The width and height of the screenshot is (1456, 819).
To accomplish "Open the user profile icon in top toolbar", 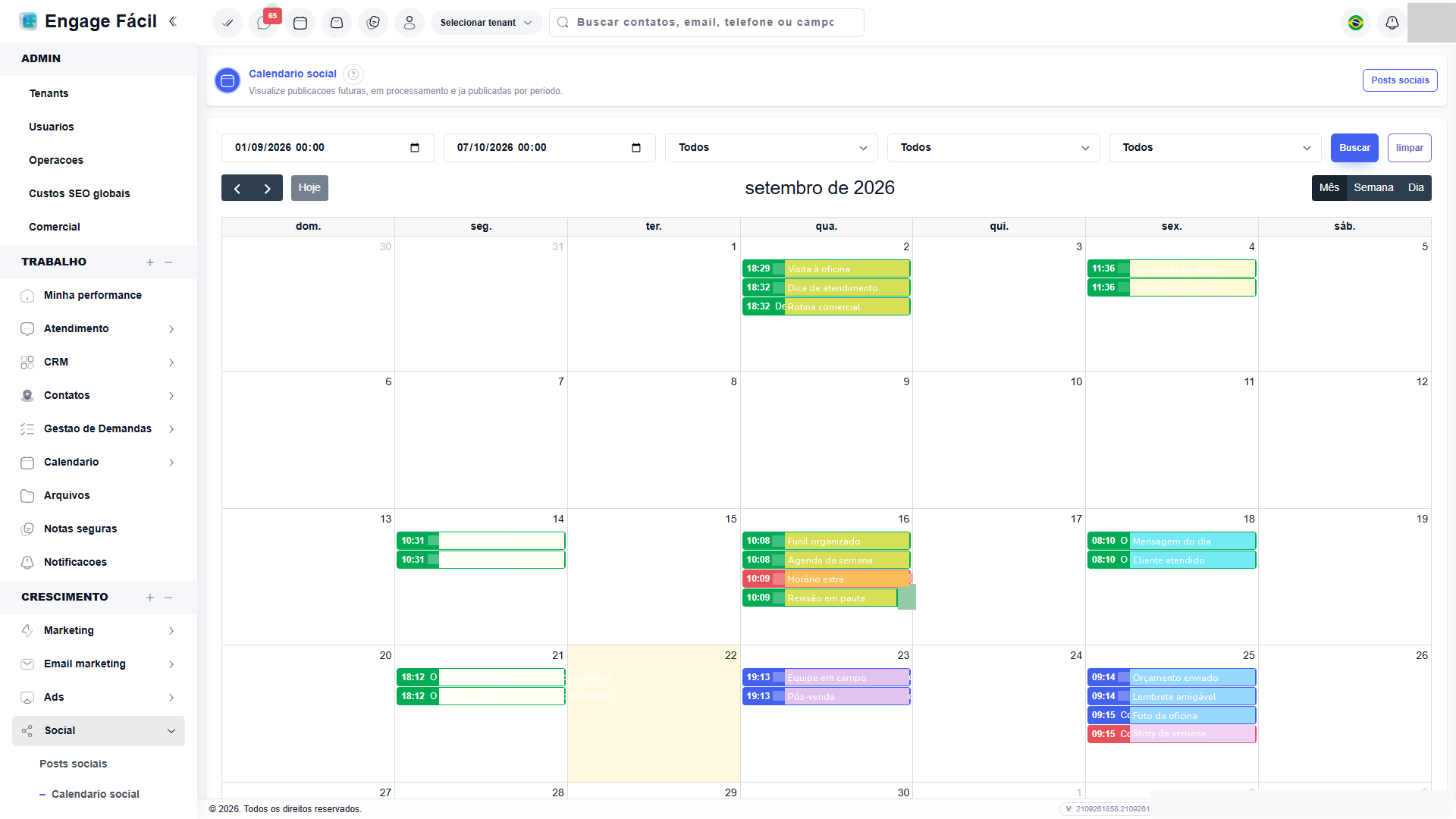I will [409, 23].
